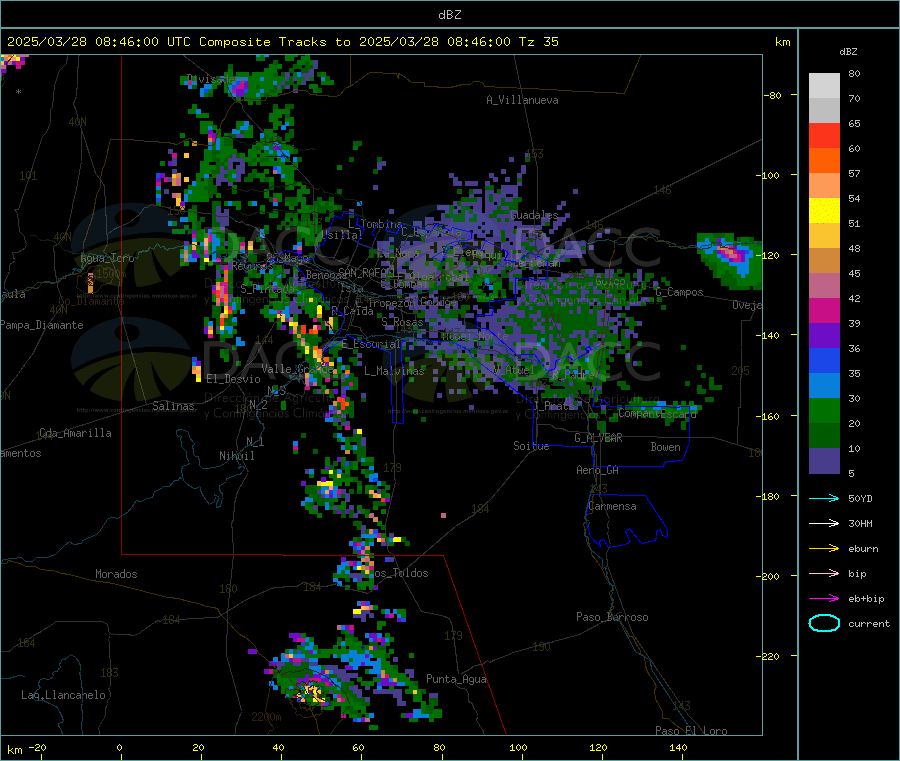This screenshot has height=761, width=900.
Task: Click the 'Soitue' place label
Action: [531, 446]
